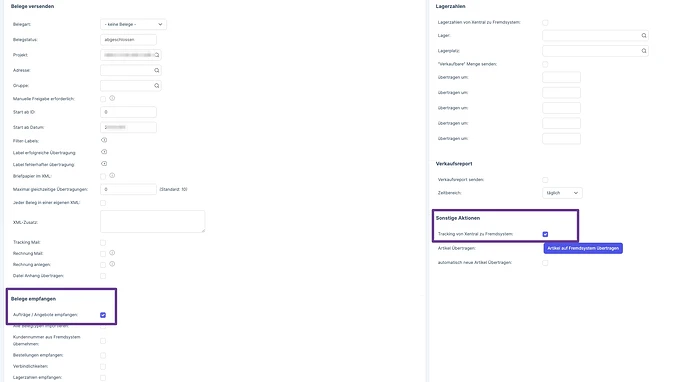Click the lookup icon in Lager field
The image size is (690, 382).
[644, 36]
